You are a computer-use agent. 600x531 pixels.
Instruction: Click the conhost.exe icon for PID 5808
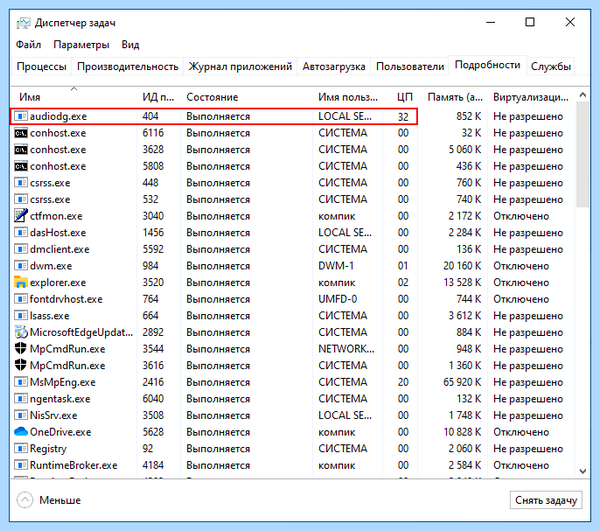point(21,166)
